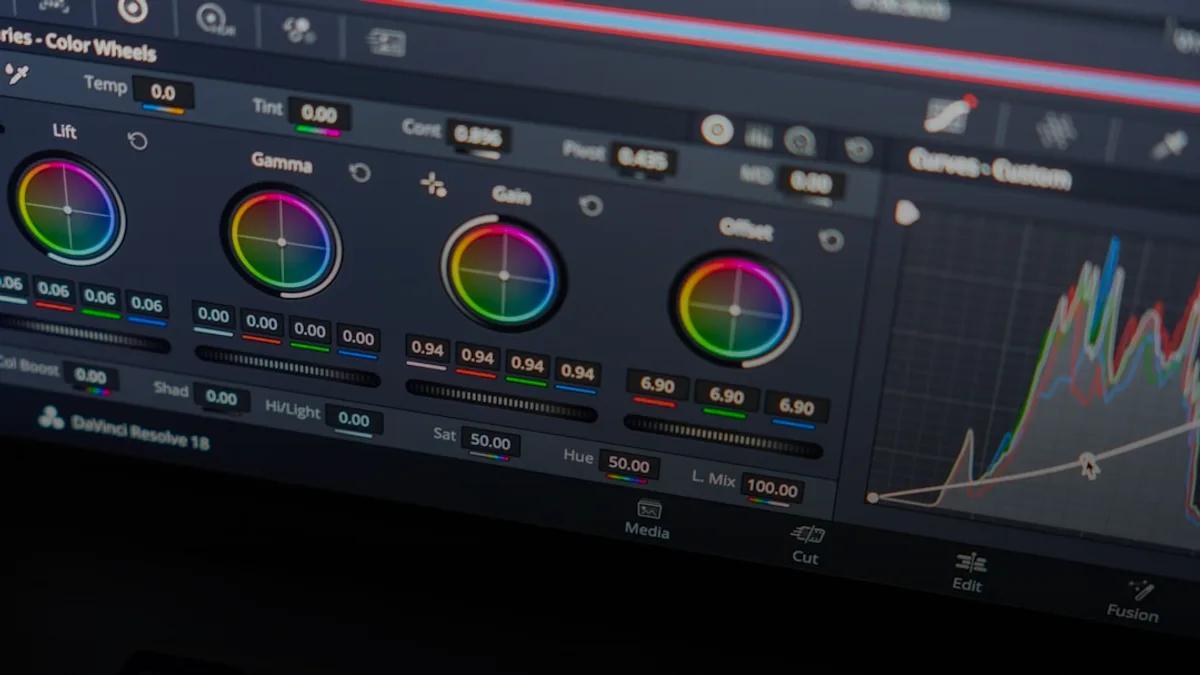The width and height of the screenshot is (1200, 675).
Task: Select Lift red channel value 0.06
Action: click(x=54, y=290)
